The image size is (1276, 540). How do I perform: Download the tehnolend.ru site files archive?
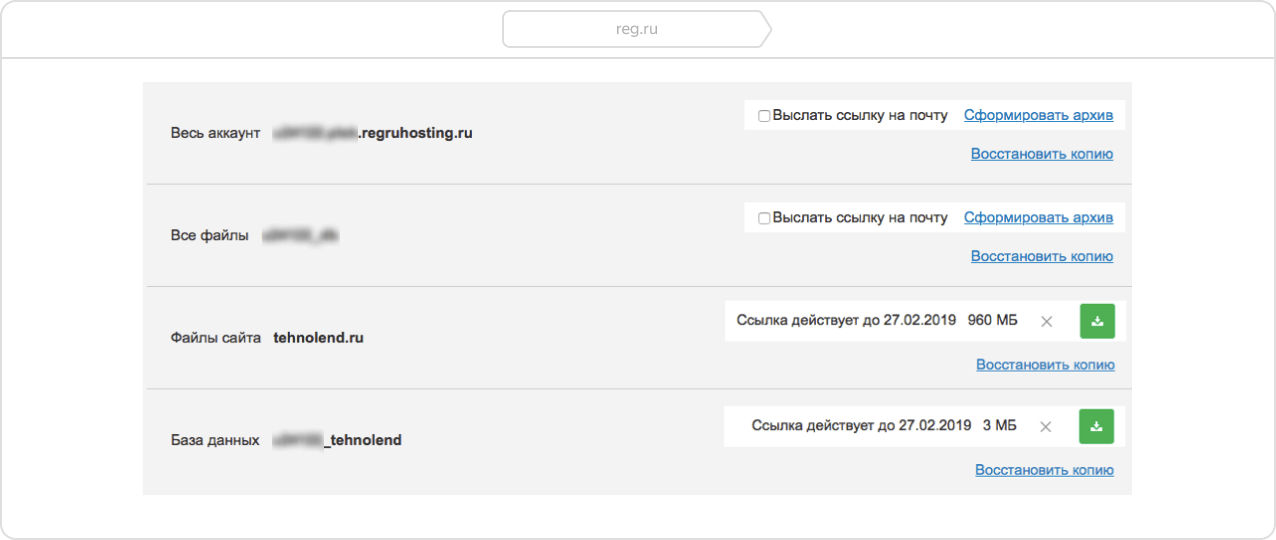click(1097, 321)
